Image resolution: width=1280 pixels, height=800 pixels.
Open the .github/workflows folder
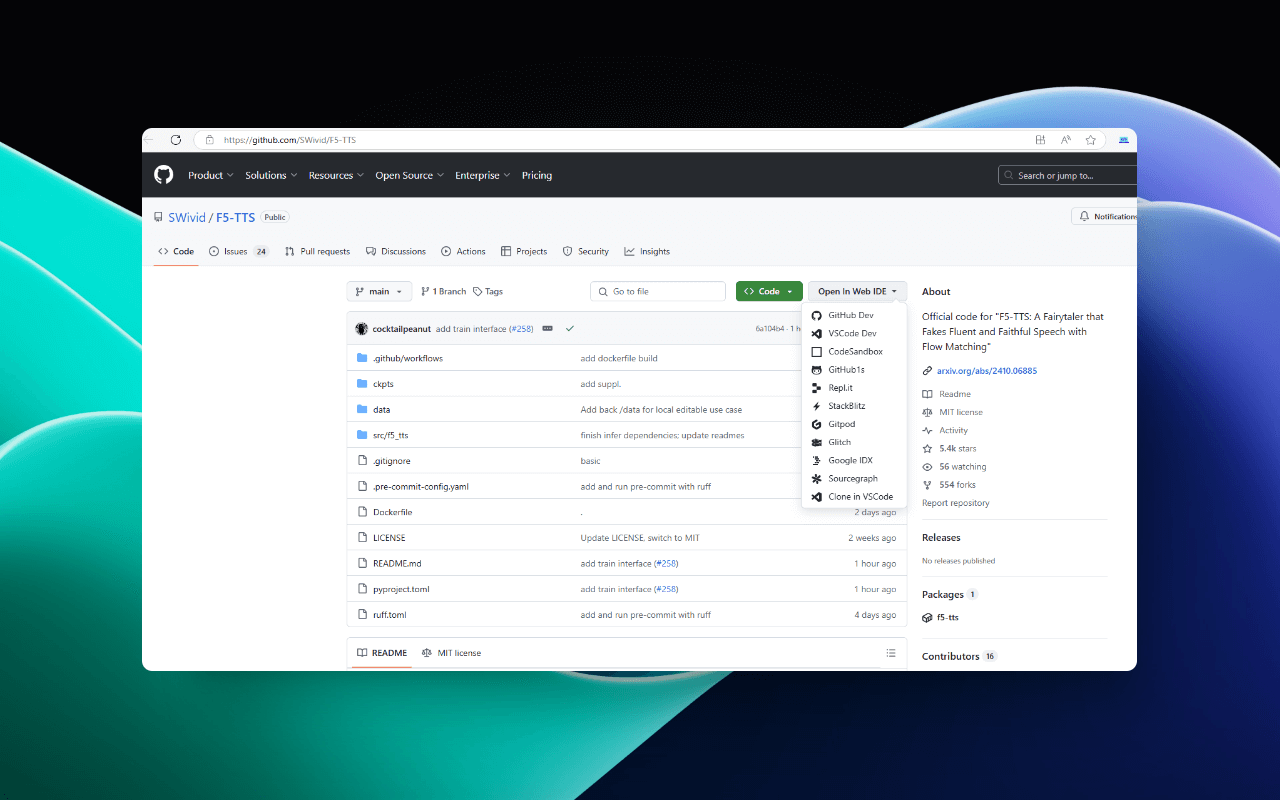(x=408, y=358)
